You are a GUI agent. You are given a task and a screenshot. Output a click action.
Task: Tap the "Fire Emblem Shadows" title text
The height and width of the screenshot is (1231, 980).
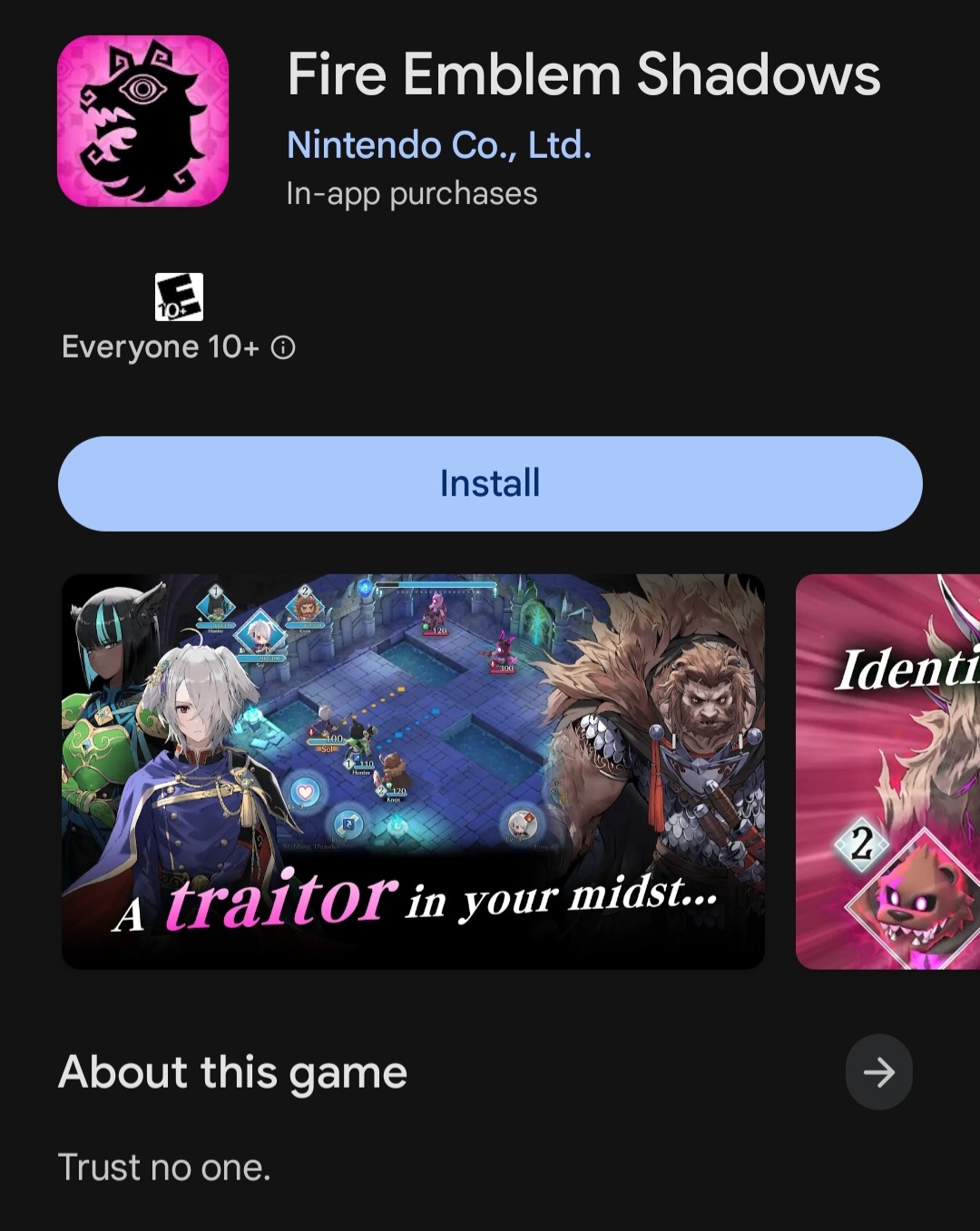(x=583, y=73)
